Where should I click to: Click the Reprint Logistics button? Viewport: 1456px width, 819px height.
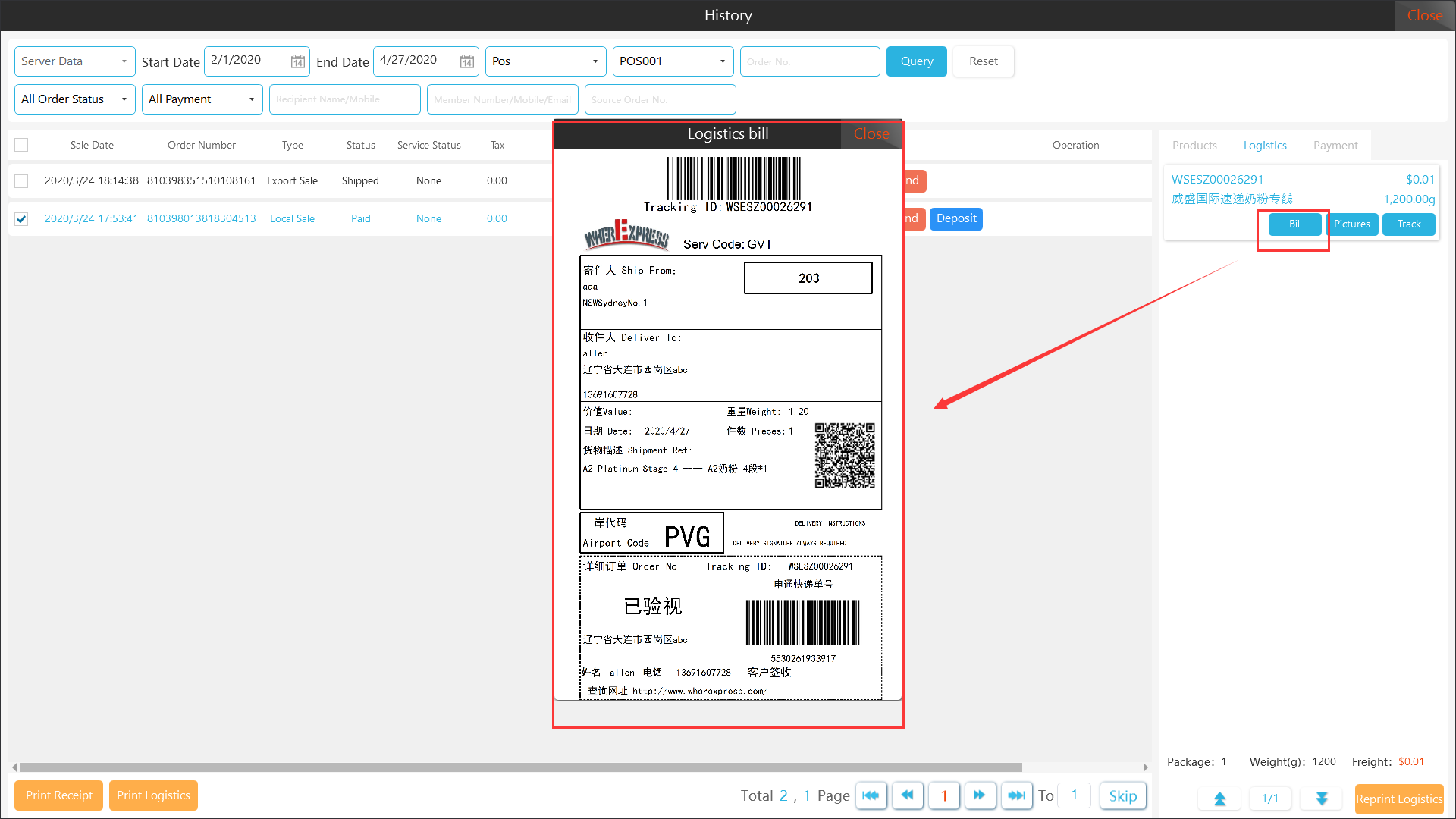(1398, 799)
